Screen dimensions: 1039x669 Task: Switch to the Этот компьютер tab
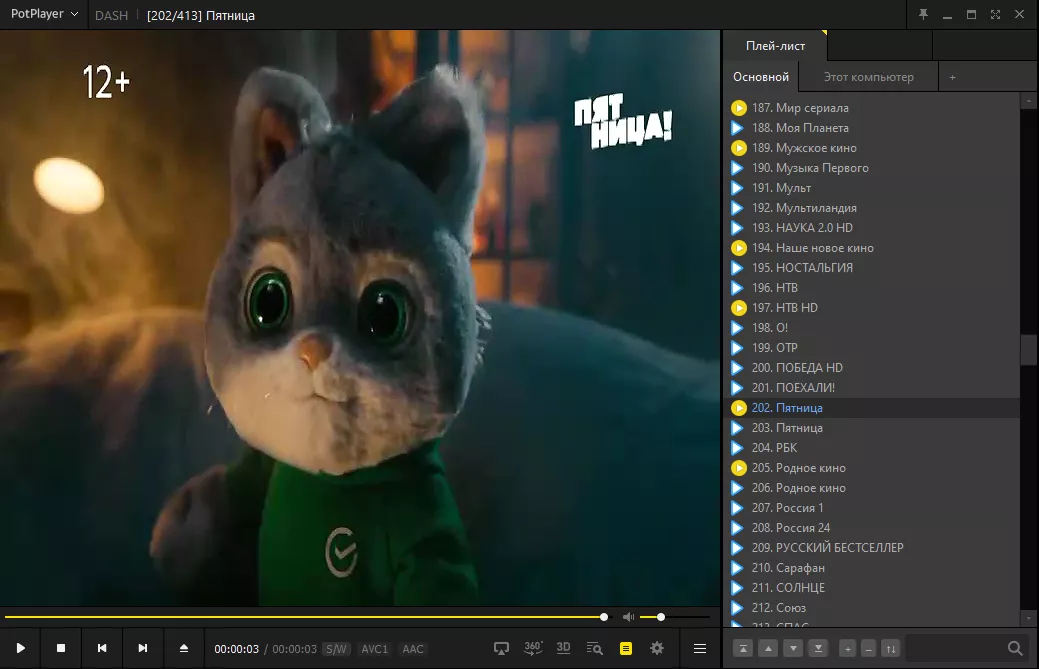(x=869, y=77)
